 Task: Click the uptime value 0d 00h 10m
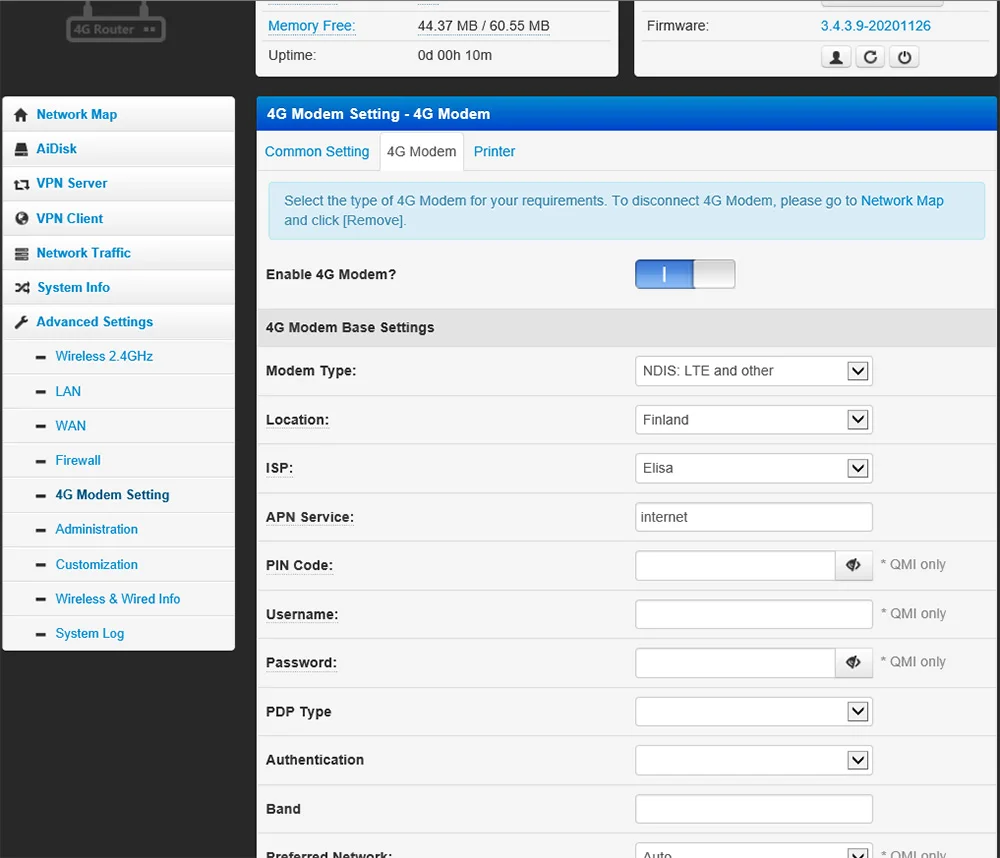pos(455,55)
